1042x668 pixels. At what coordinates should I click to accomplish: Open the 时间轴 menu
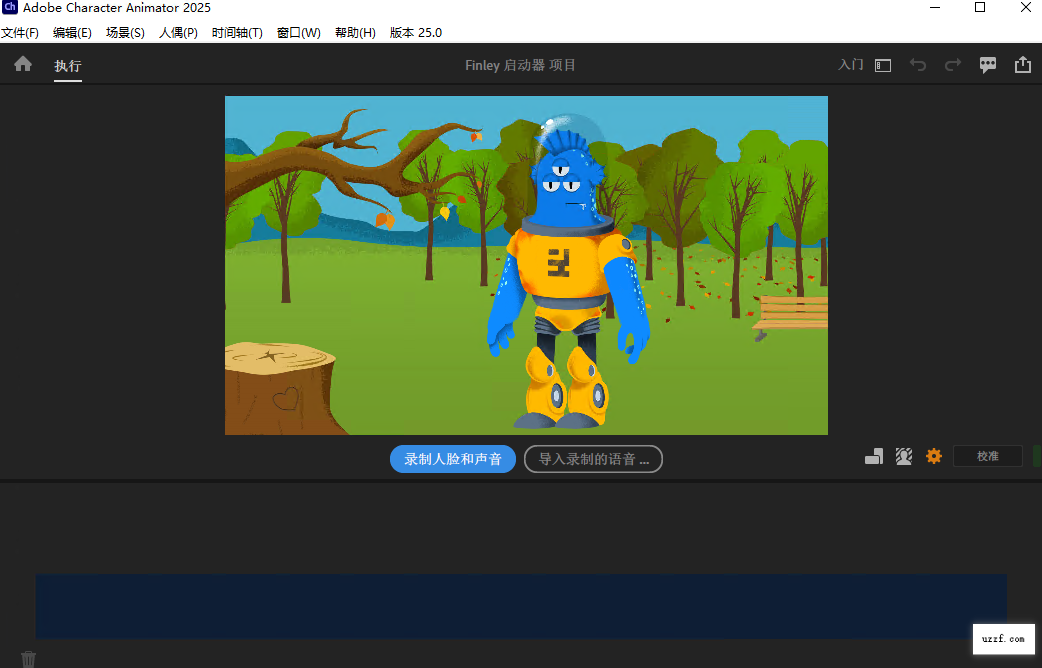click(x=237, y=32)
